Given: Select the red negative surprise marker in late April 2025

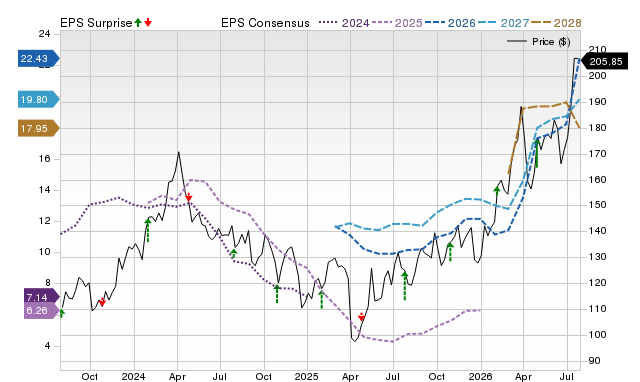Looking at the screenshot, I should (362, 317).
